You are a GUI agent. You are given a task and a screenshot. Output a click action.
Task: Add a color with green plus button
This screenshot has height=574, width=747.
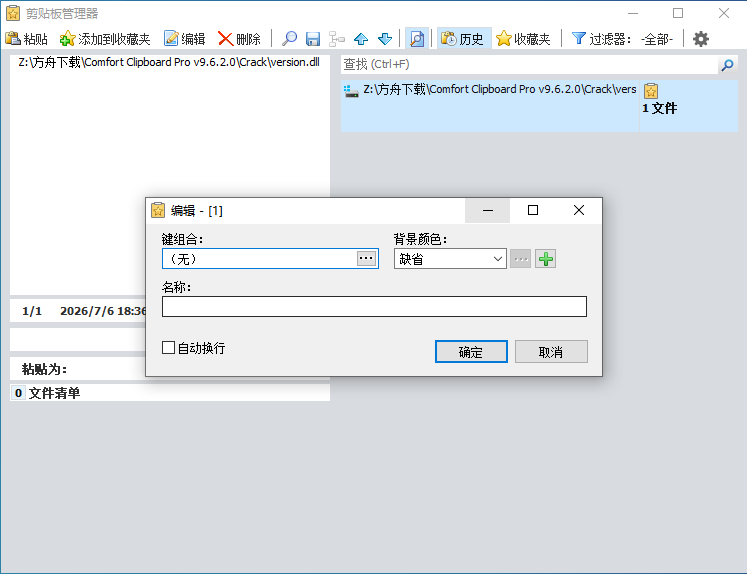(x=545, y=259)
